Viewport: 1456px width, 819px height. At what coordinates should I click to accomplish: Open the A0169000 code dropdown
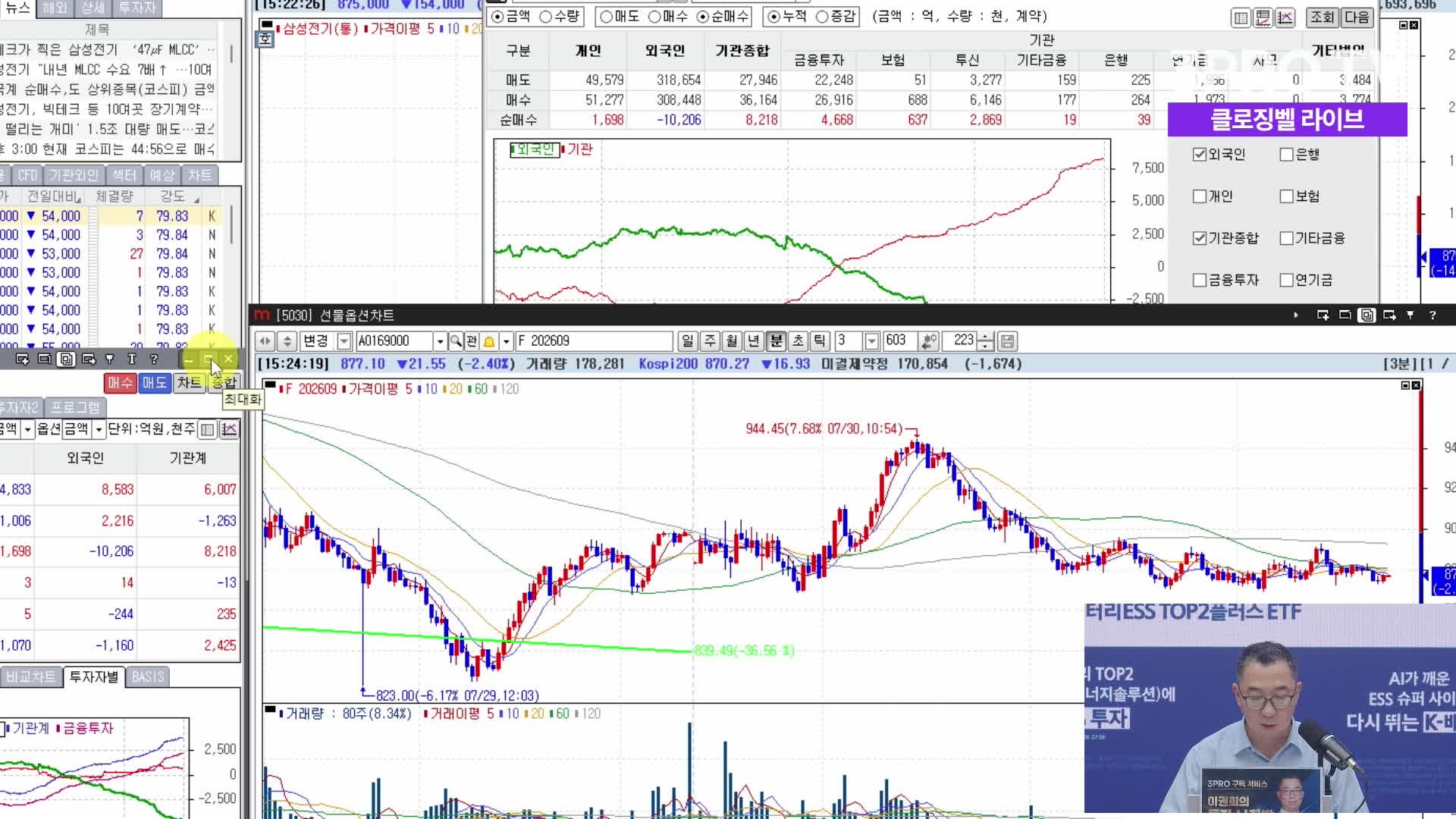(440, 341)
